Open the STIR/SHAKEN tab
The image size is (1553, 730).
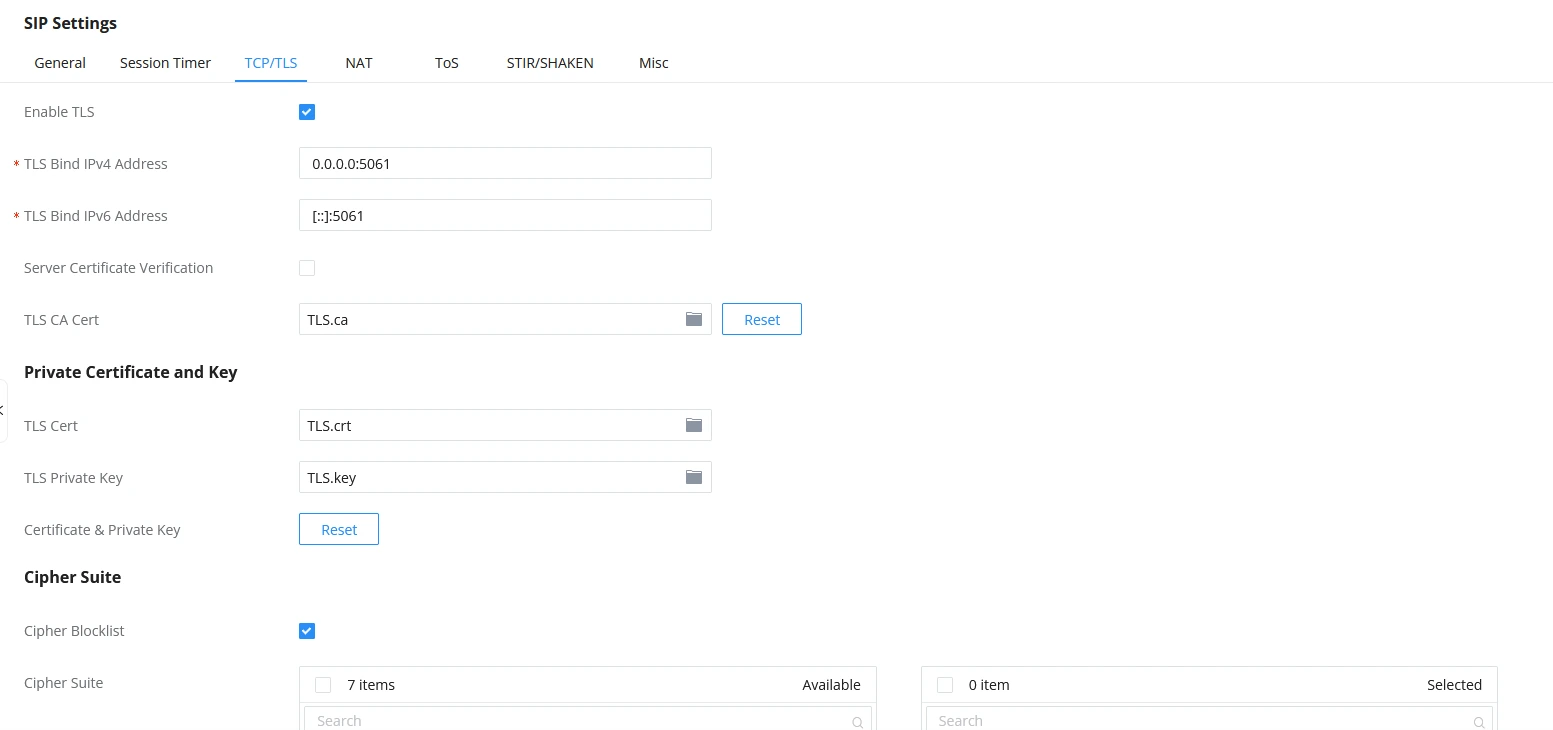pos(550,63)
